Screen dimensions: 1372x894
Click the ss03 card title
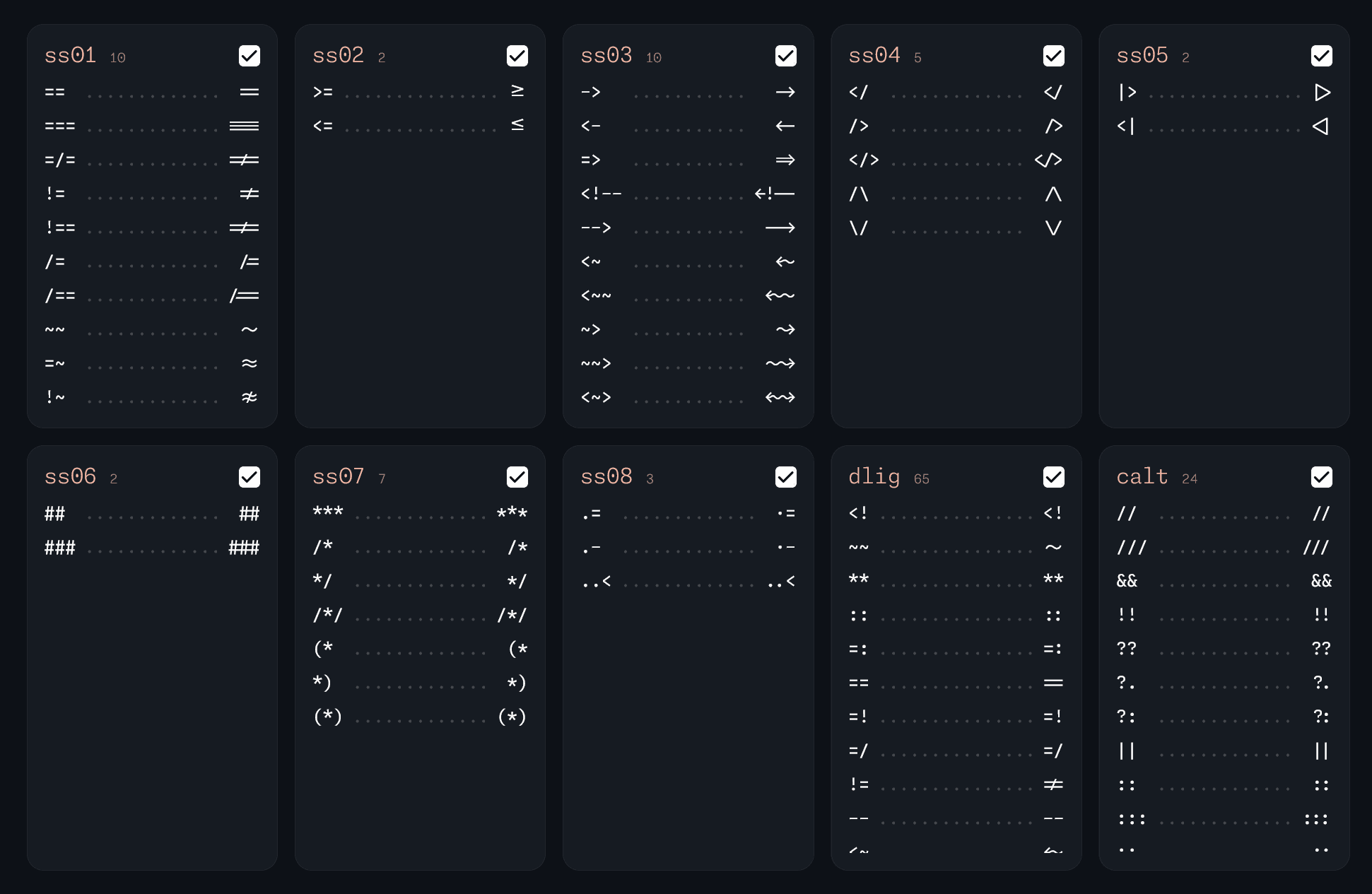606,55
